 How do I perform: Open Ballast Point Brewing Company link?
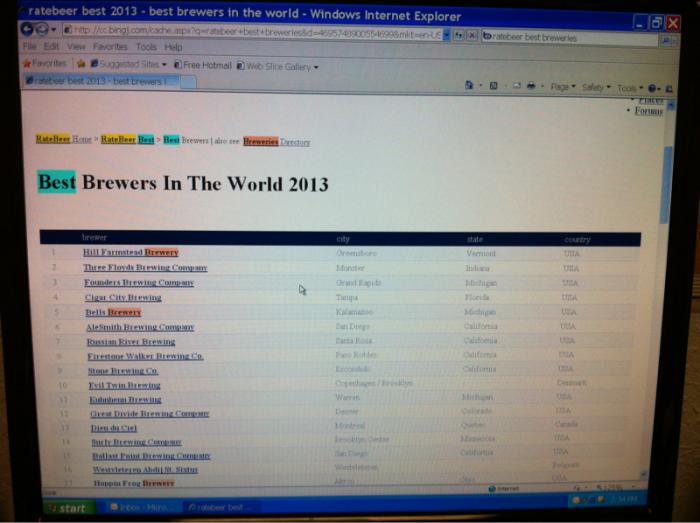(x=151, y=456)
